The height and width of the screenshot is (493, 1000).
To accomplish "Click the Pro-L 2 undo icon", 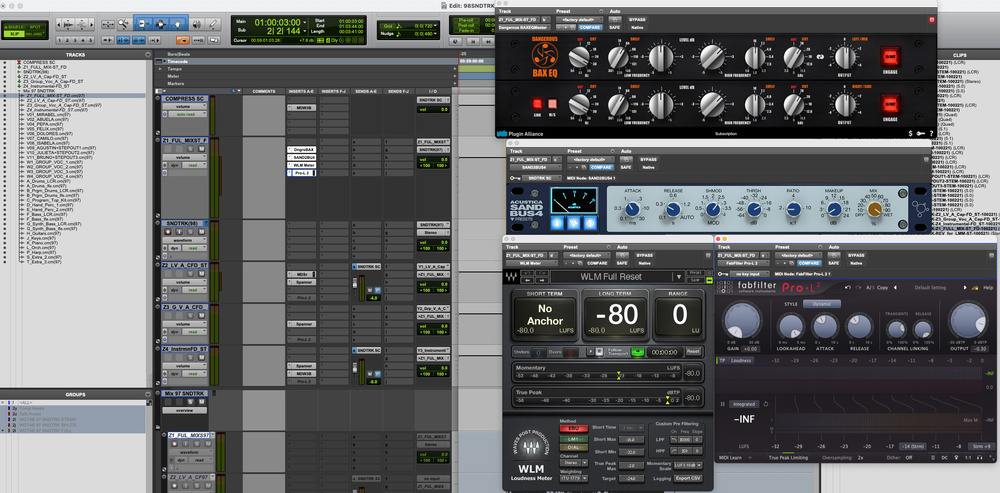I will click(x=848, y=288).
